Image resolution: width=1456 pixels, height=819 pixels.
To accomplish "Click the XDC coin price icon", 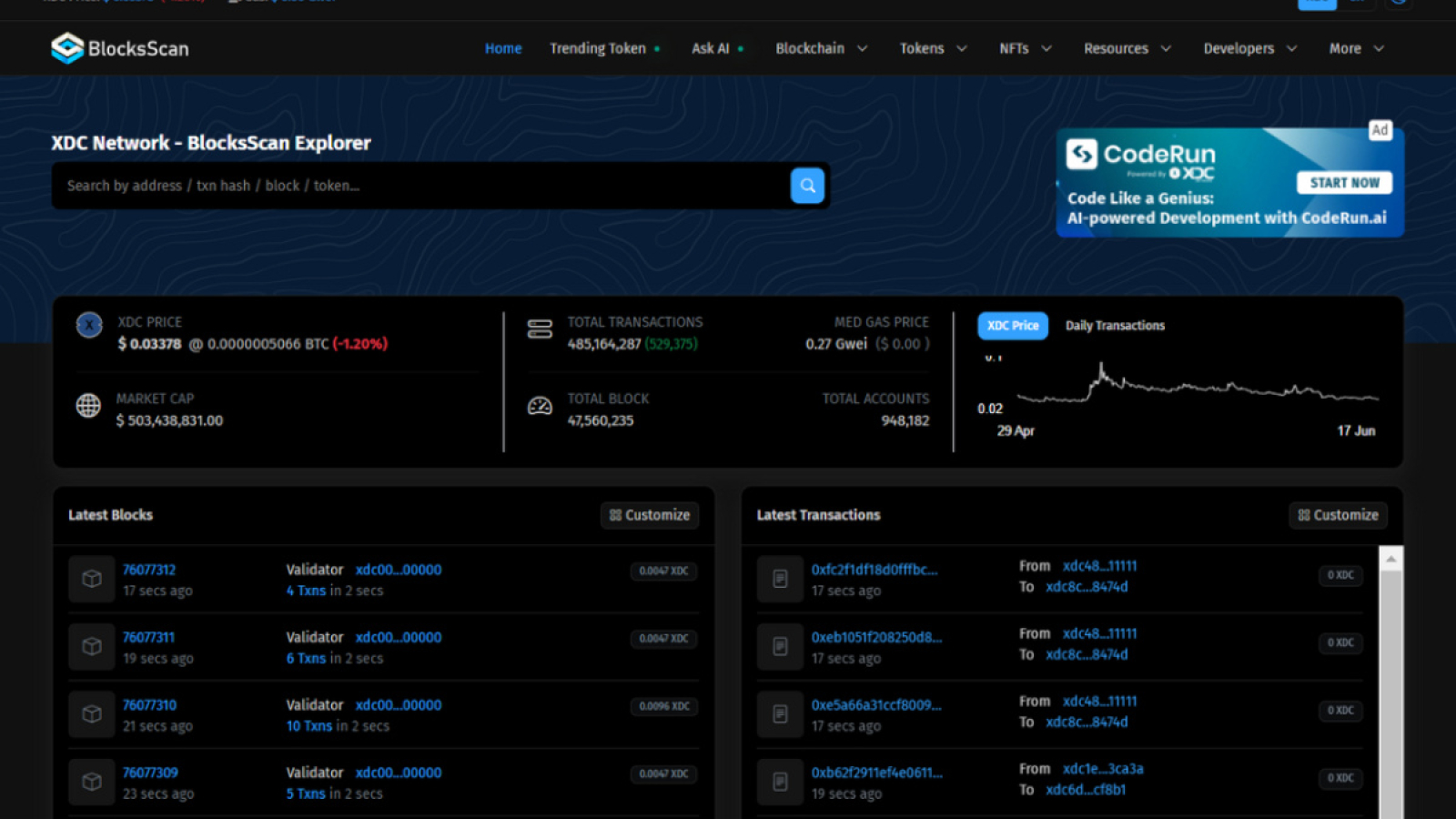I will 89,325.
